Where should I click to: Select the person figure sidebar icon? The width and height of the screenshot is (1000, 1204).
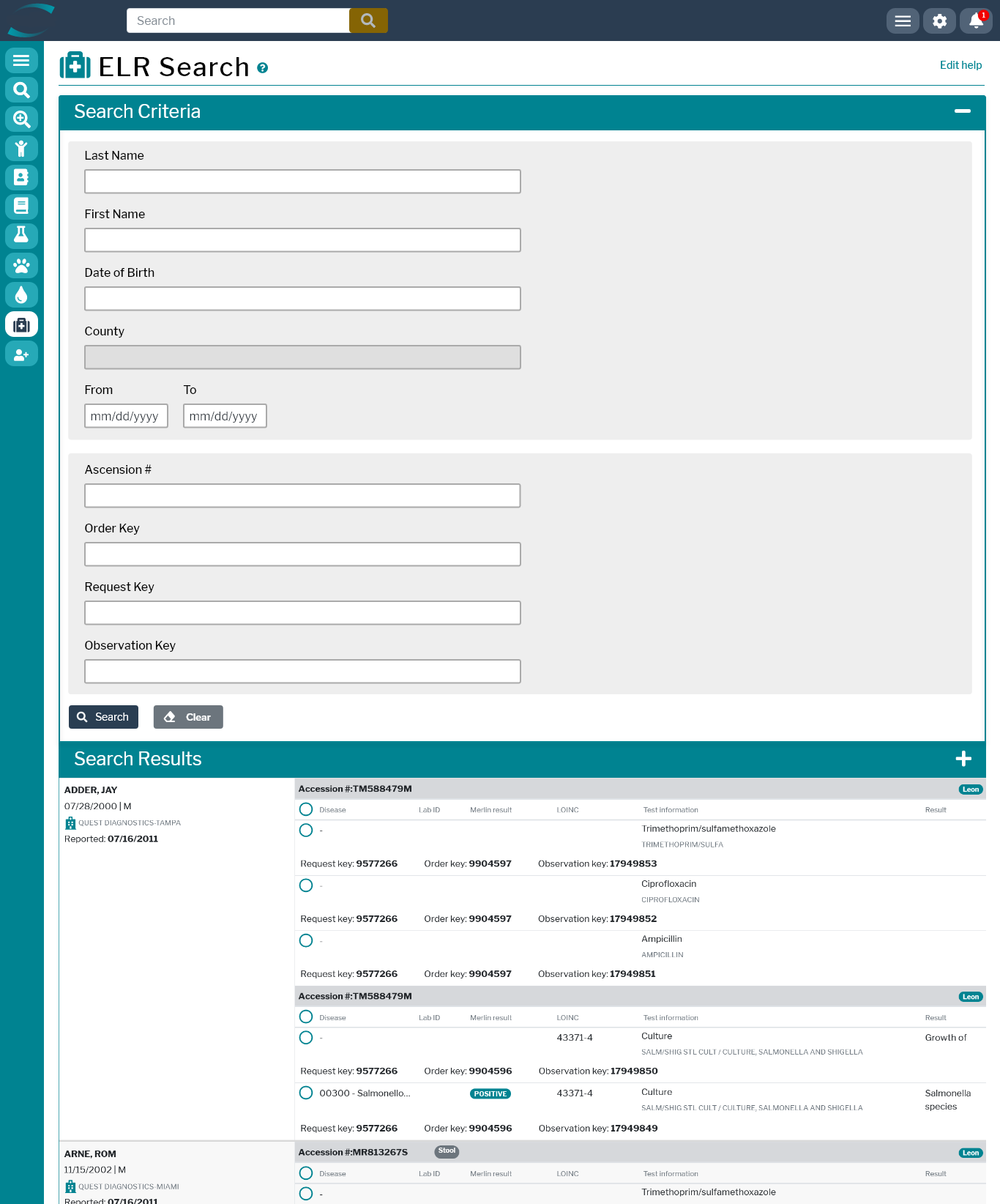(x=21, y=148)
